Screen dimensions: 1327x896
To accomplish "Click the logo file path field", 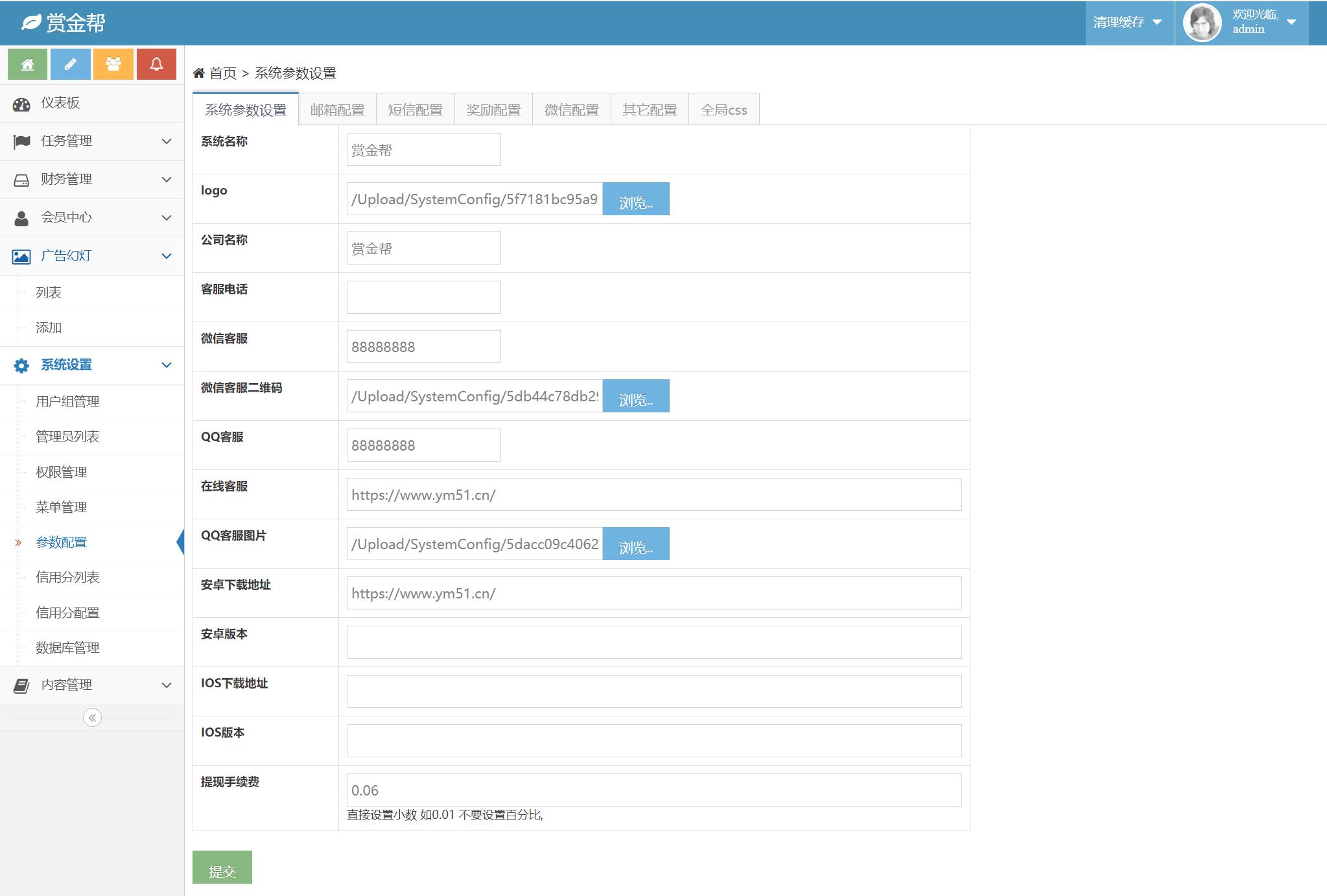I will click(x=475, y=199).
